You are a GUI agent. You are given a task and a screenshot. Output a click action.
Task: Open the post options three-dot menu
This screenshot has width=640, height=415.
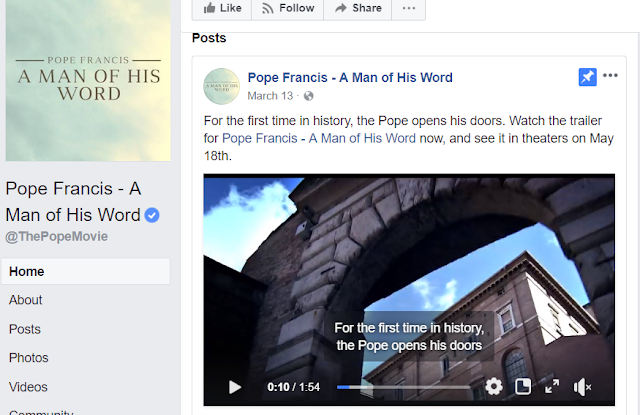point(610,75)
